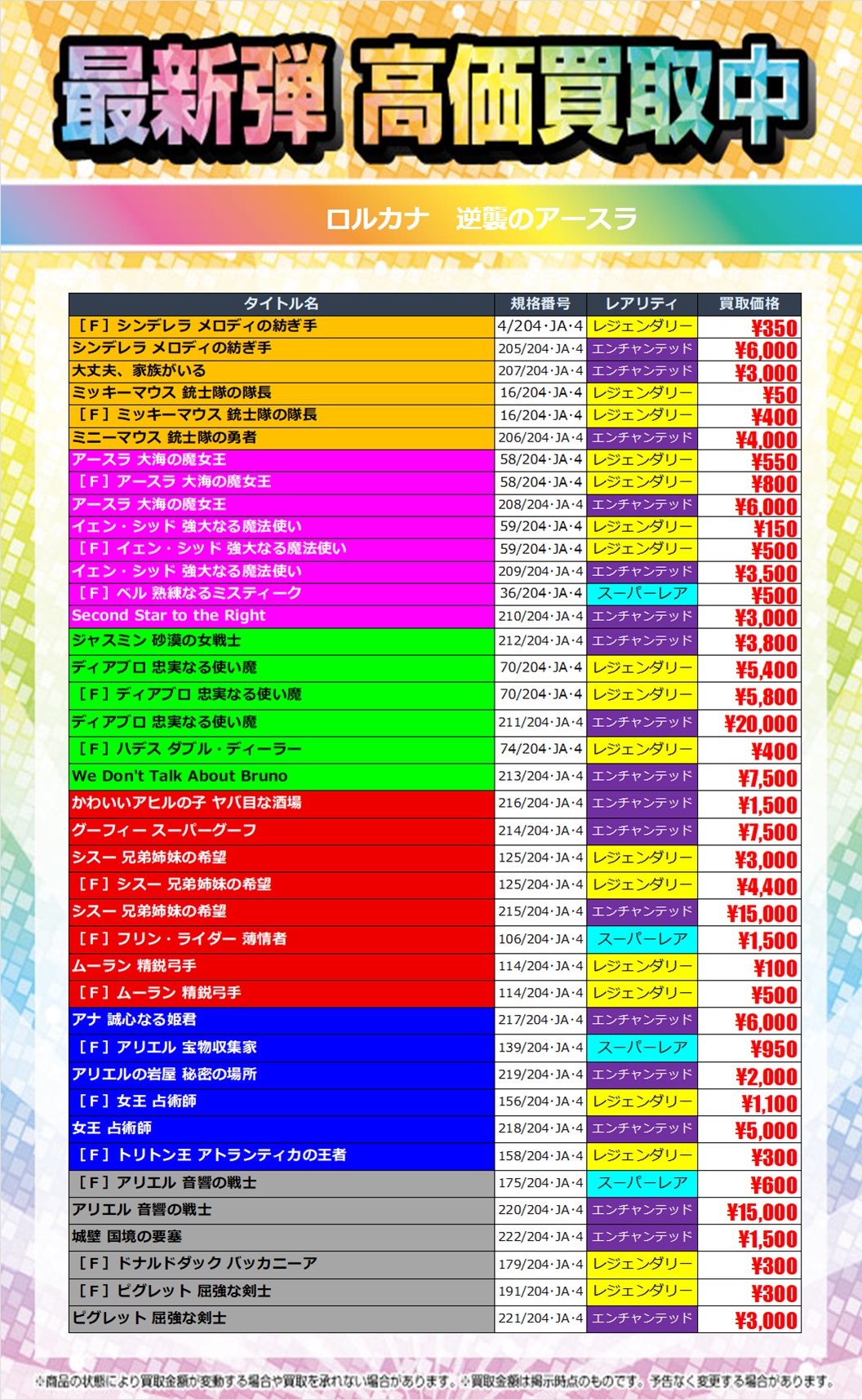Click the 221/204·JA·4 spec number

[x=540, y=1318]
